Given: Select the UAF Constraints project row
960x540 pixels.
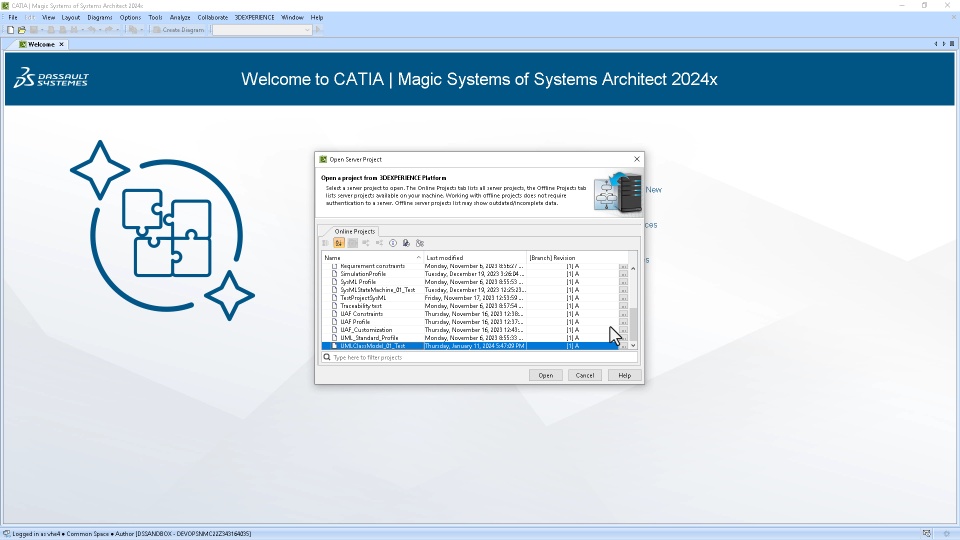Looking at the screenshot, I should point(470,313).
